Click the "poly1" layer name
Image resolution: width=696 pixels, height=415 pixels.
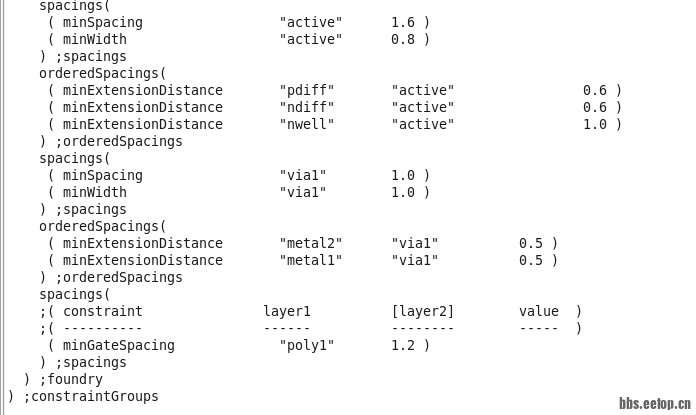[307, 345]
